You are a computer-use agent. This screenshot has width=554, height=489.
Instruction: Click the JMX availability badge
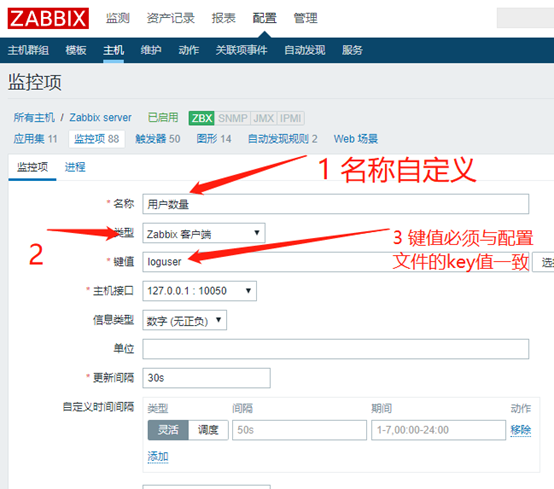click(264, 118)
